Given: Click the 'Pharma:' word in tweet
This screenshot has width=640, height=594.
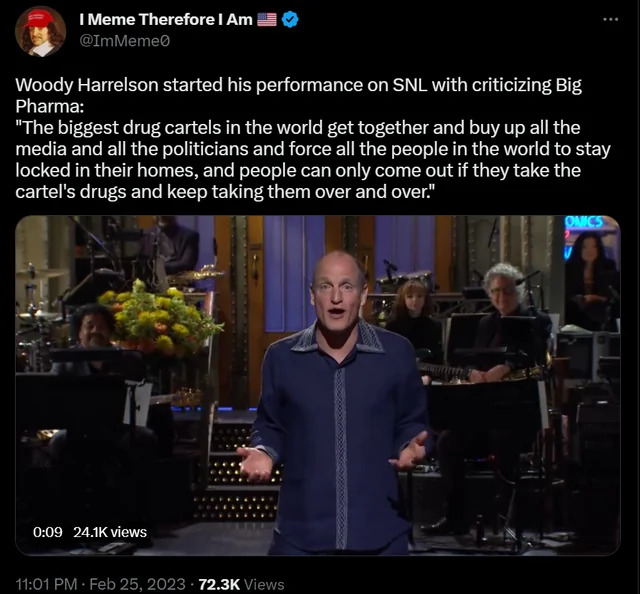Looking at the screenshot, I should tap(50, 106).
